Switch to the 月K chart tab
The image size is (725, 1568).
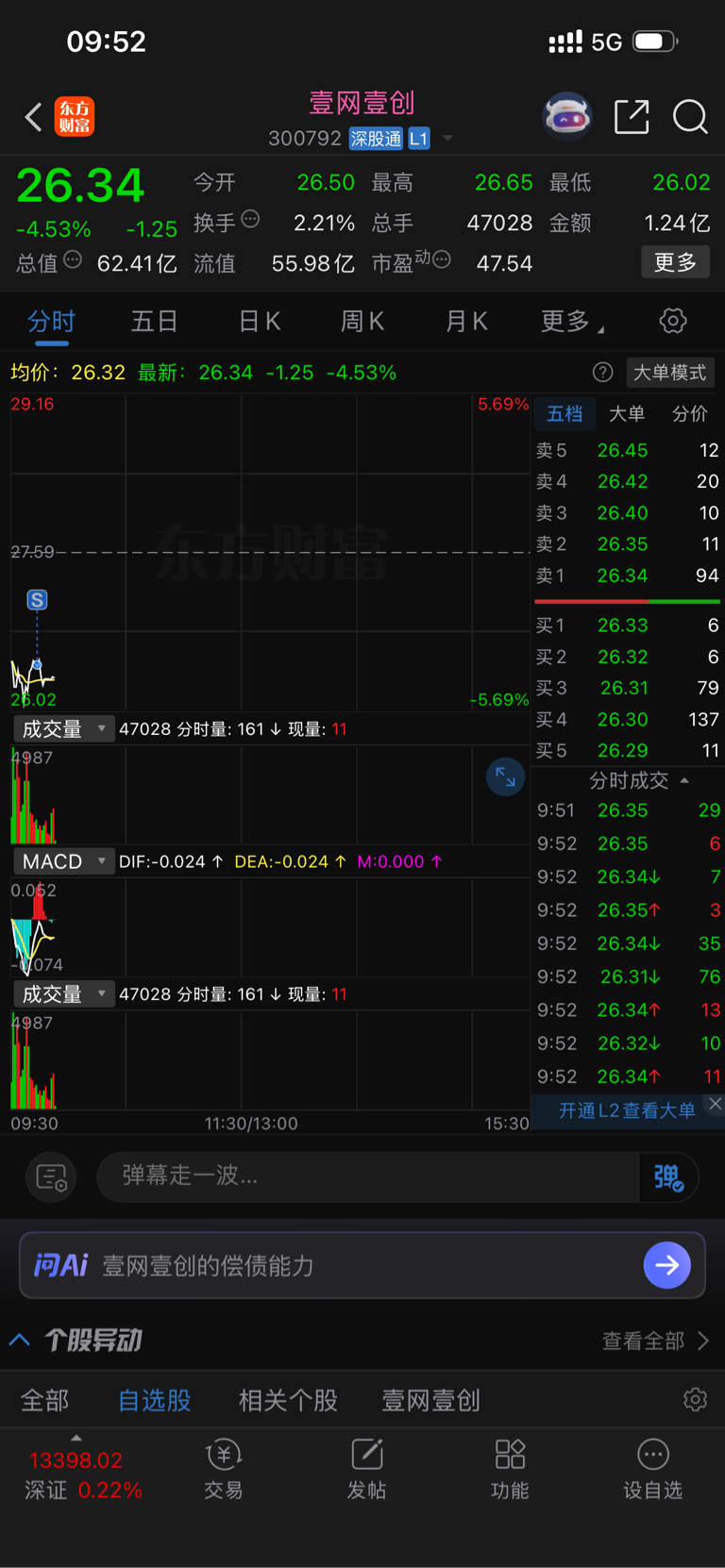pyautogui.click(x=466, y=322)
